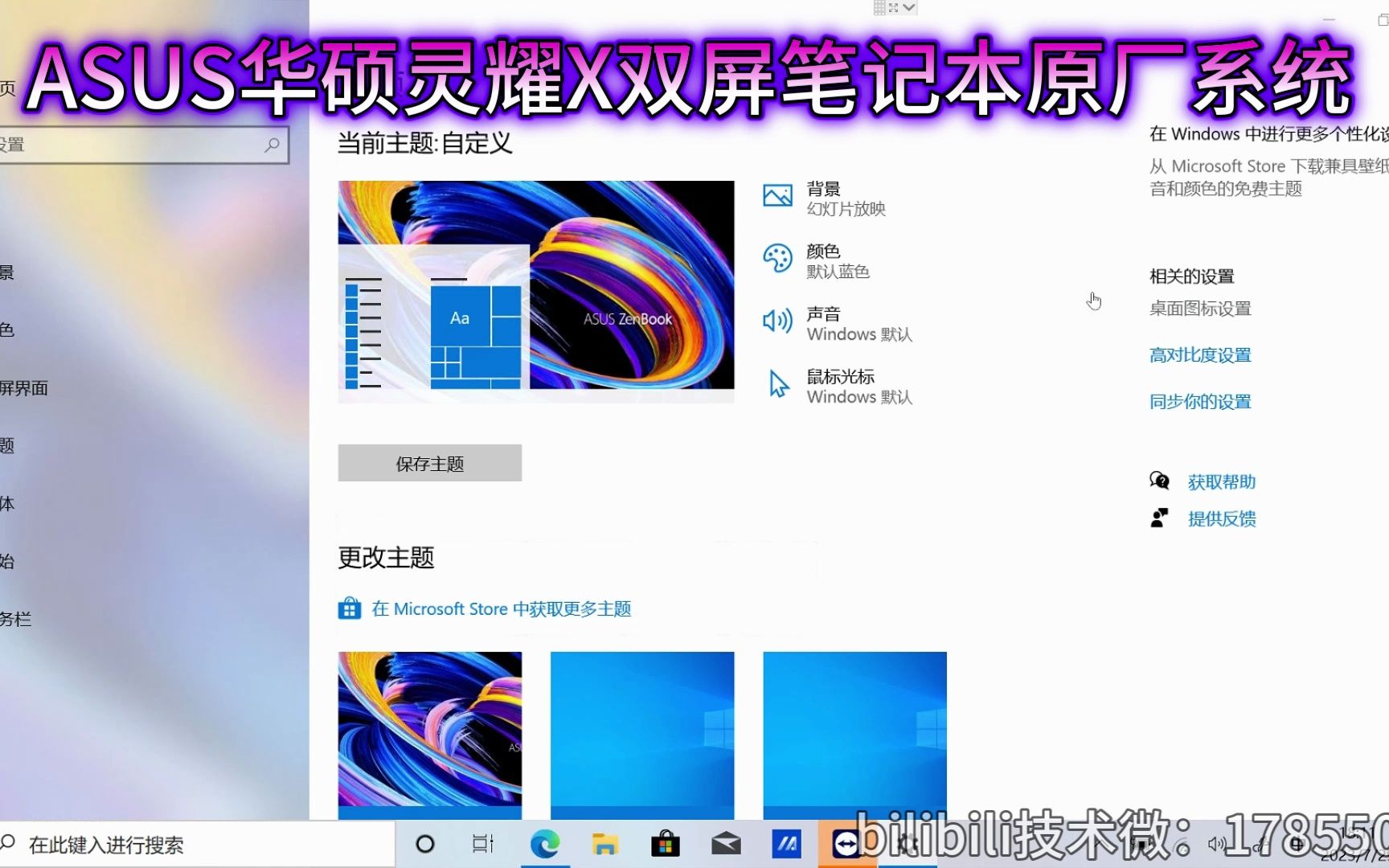Click Windows 默认 under 鼠标光标
The width and height of the screenshot is (1389, 868).
860,397
